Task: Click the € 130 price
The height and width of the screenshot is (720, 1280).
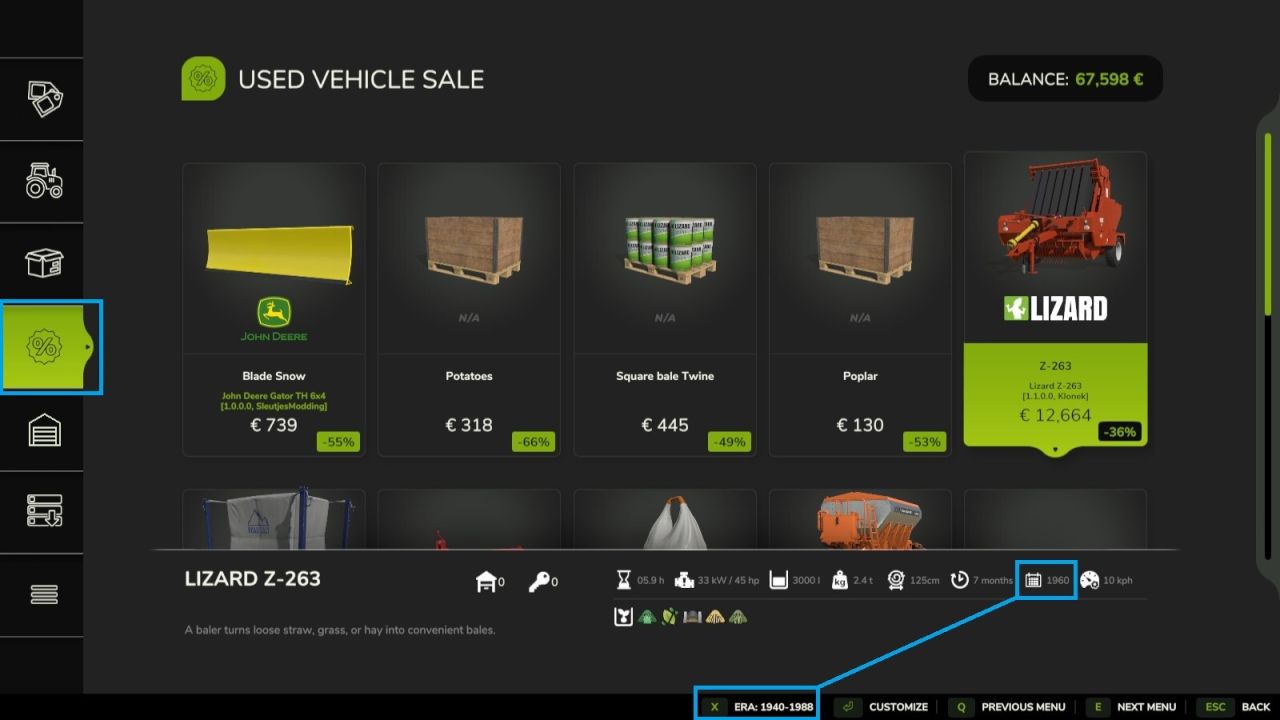Action: (x=860, y=425)
